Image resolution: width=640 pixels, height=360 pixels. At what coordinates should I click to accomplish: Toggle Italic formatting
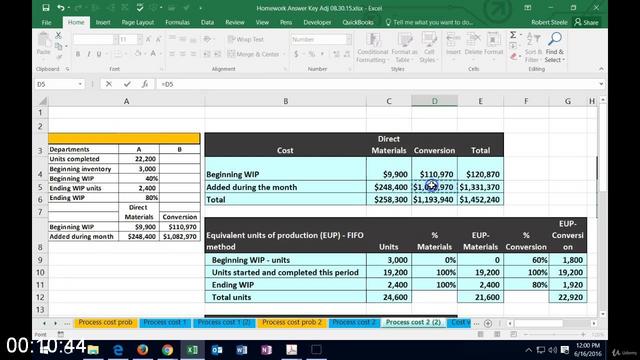click(x=89, y=54)
